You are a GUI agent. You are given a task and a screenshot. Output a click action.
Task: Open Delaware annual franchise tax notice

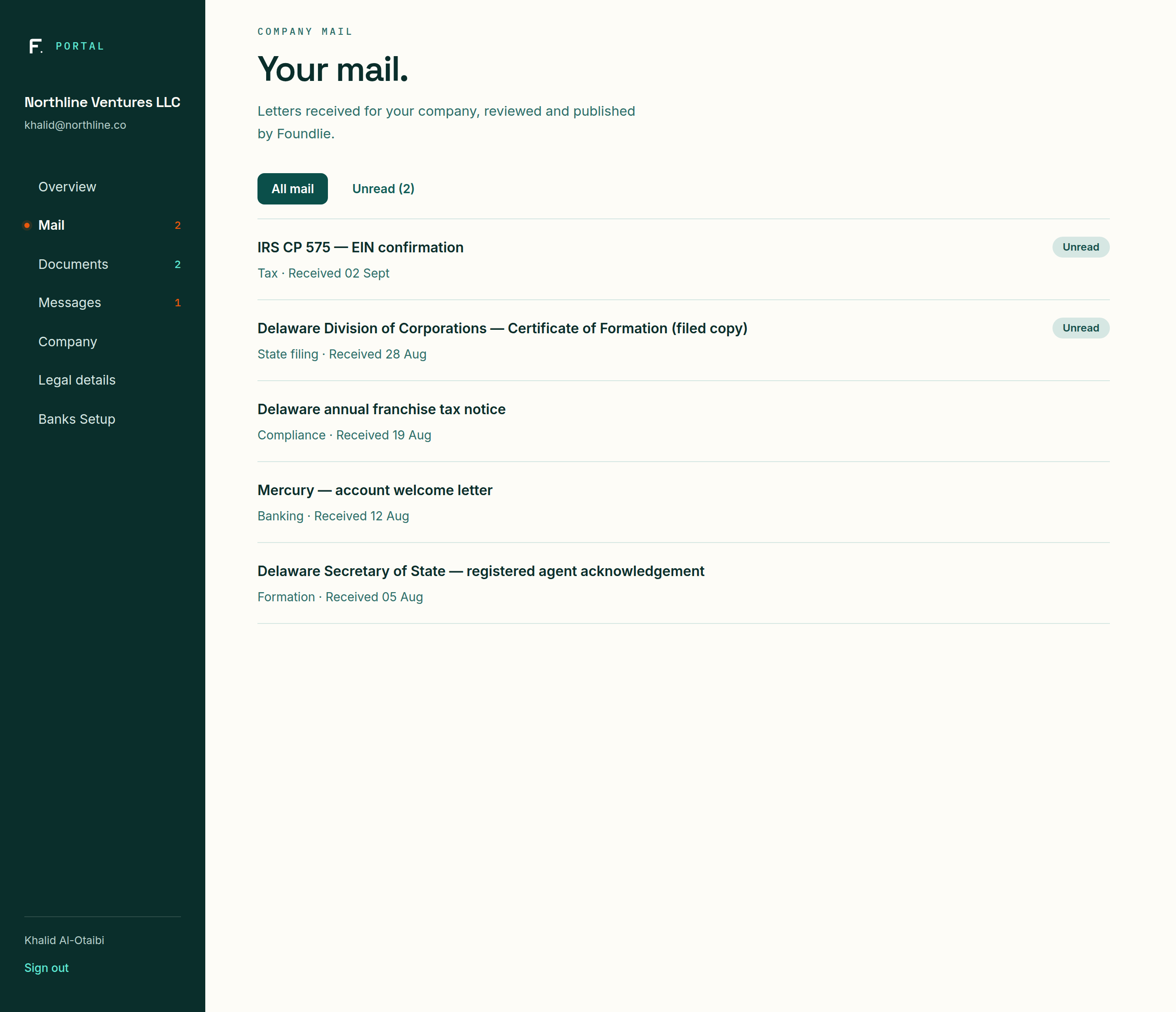683,422
